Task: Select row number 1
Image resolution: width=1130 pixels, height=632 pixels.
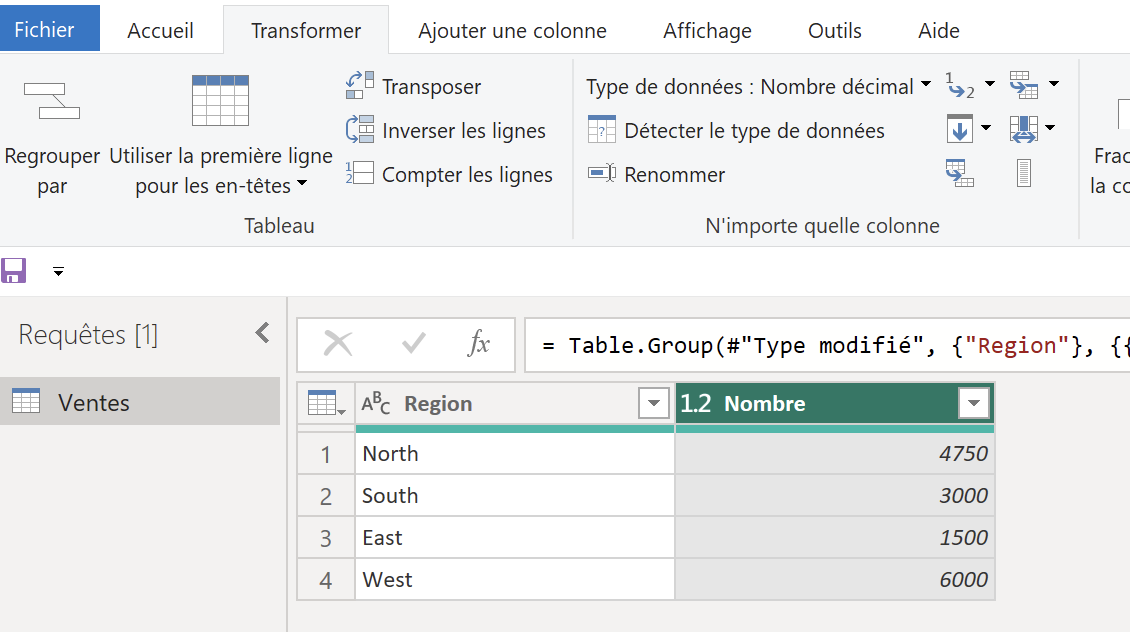Action: point(326,454)
